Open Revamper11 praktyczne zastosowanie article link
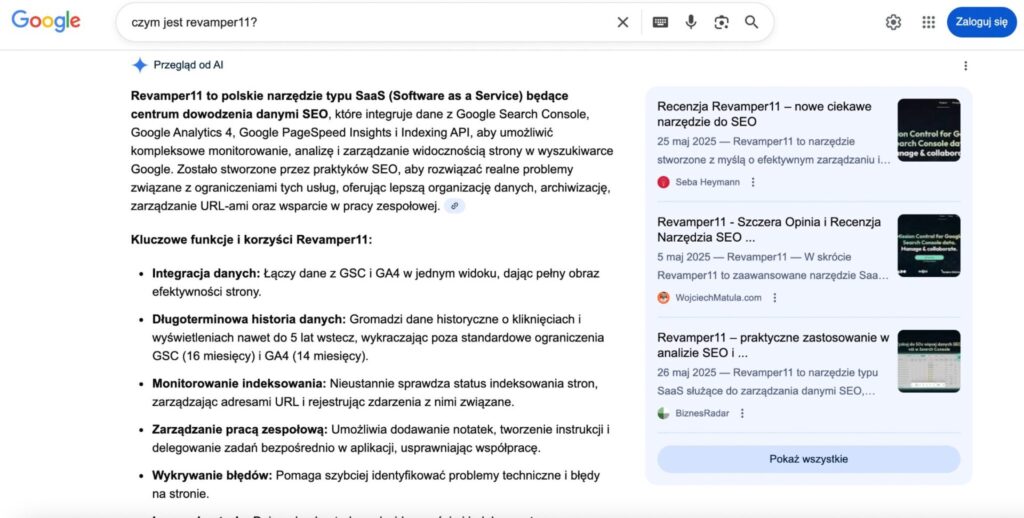Screen dimensions: 1024x518 click(772, 345)
